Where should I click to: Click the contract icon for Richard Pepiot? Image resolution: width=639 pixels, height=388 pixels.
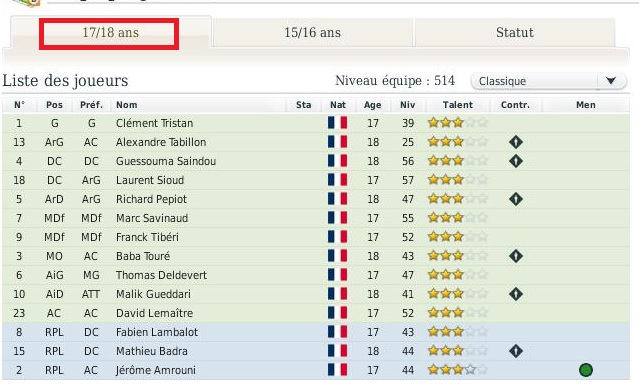(516, 199)
